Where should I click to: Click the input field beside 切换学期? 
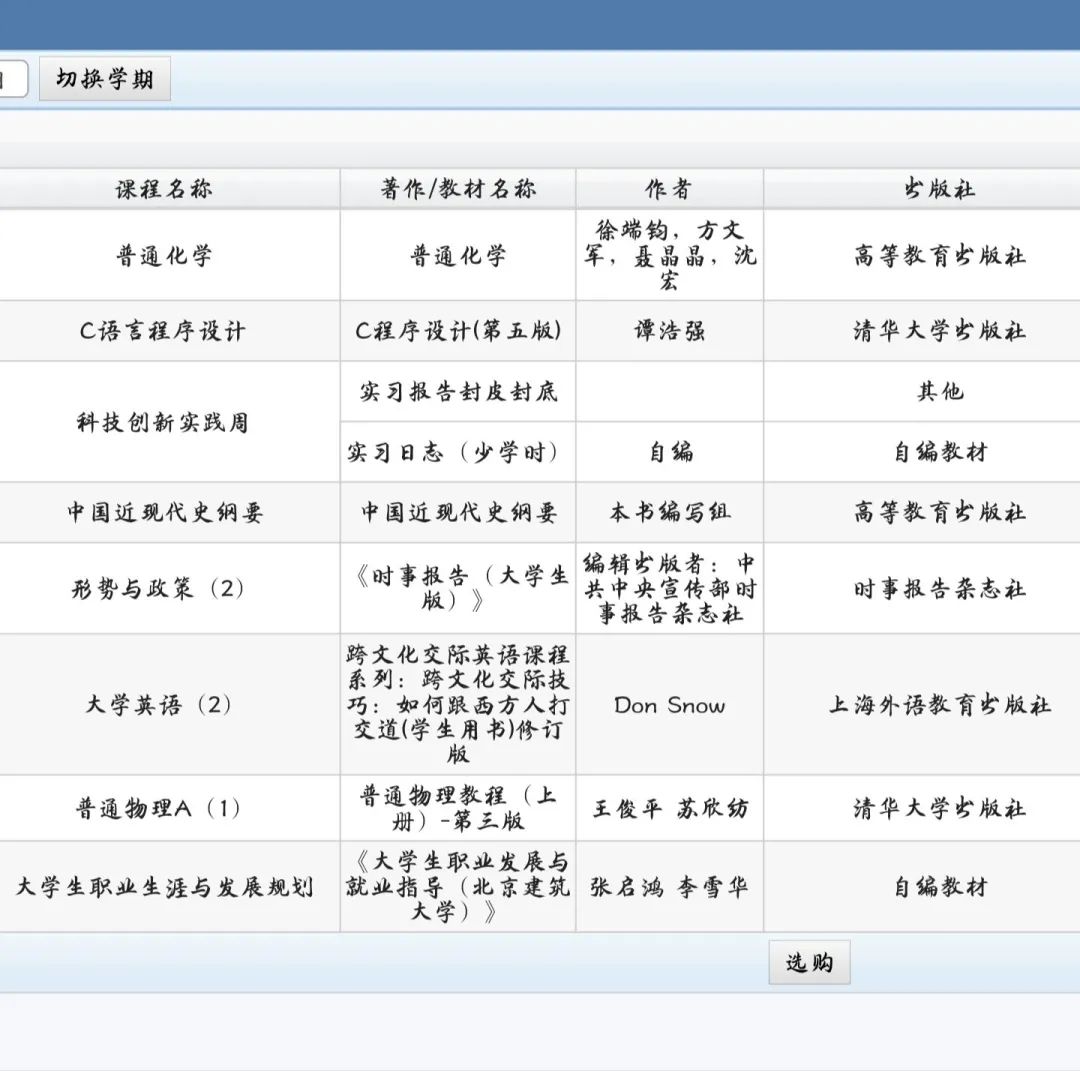(x=10, y=80)
